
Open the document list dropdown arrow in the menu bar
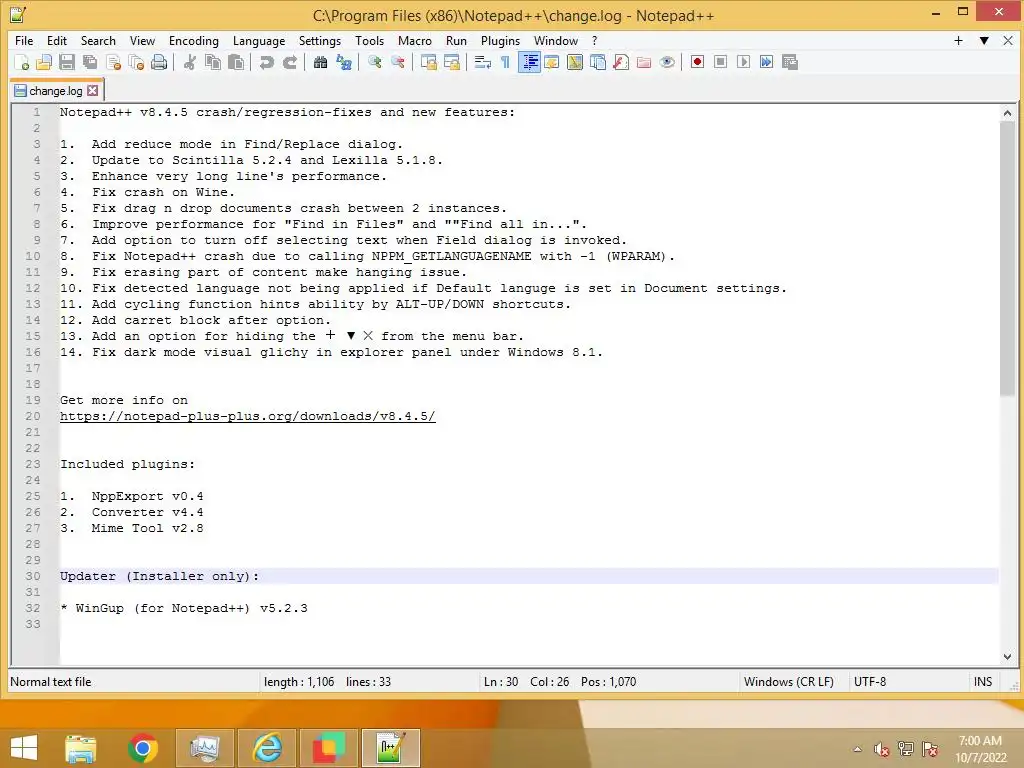(x=984, y=40)
